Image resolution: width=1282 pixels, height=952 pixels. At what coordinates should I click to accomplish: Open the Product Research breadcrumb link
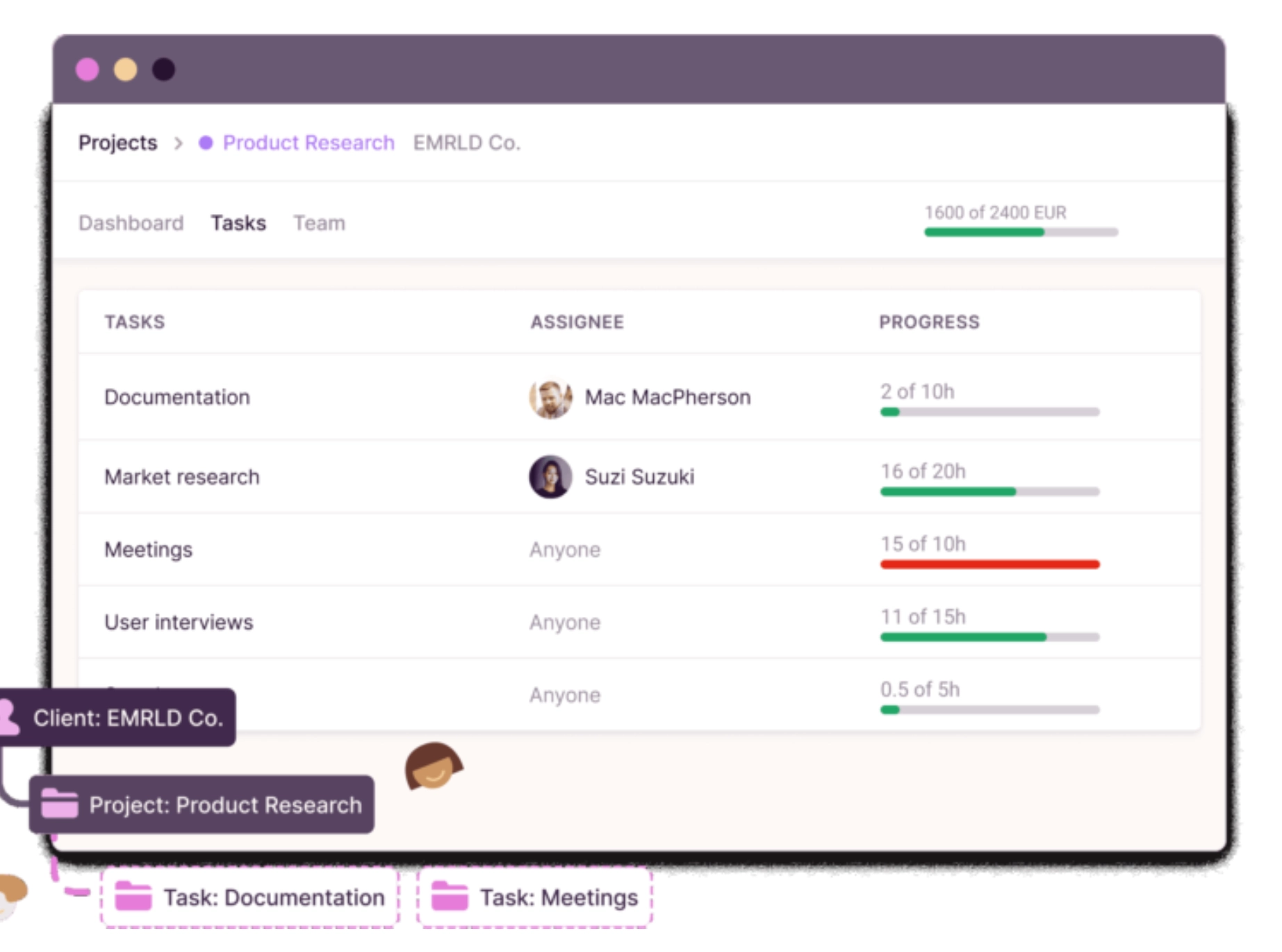(308, 142)
